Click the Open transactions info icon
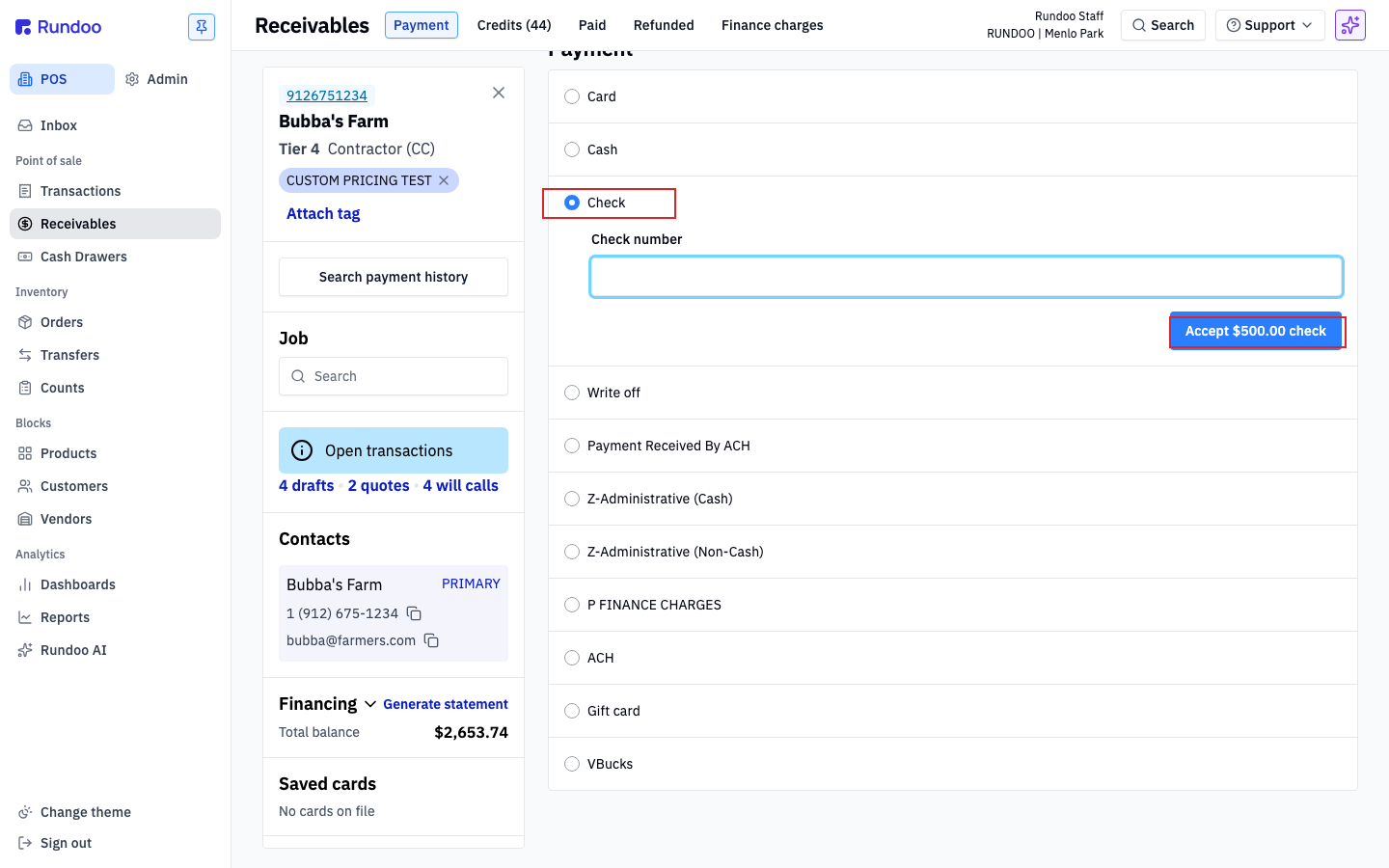The height and width of the screenshot is (868, 1389). 302,450
